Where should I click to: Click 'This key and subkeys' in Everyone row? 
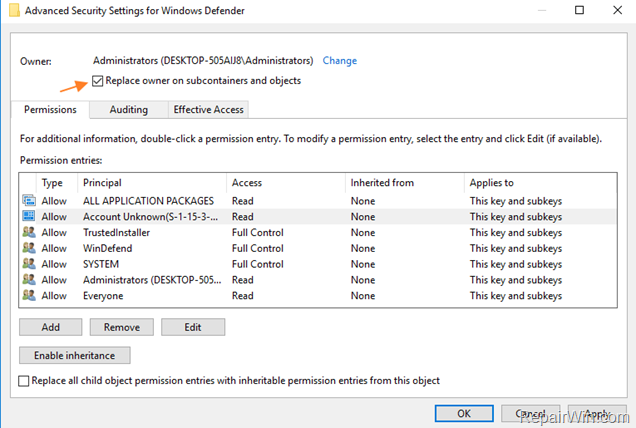pyautogui.click(x=516, y=296)
